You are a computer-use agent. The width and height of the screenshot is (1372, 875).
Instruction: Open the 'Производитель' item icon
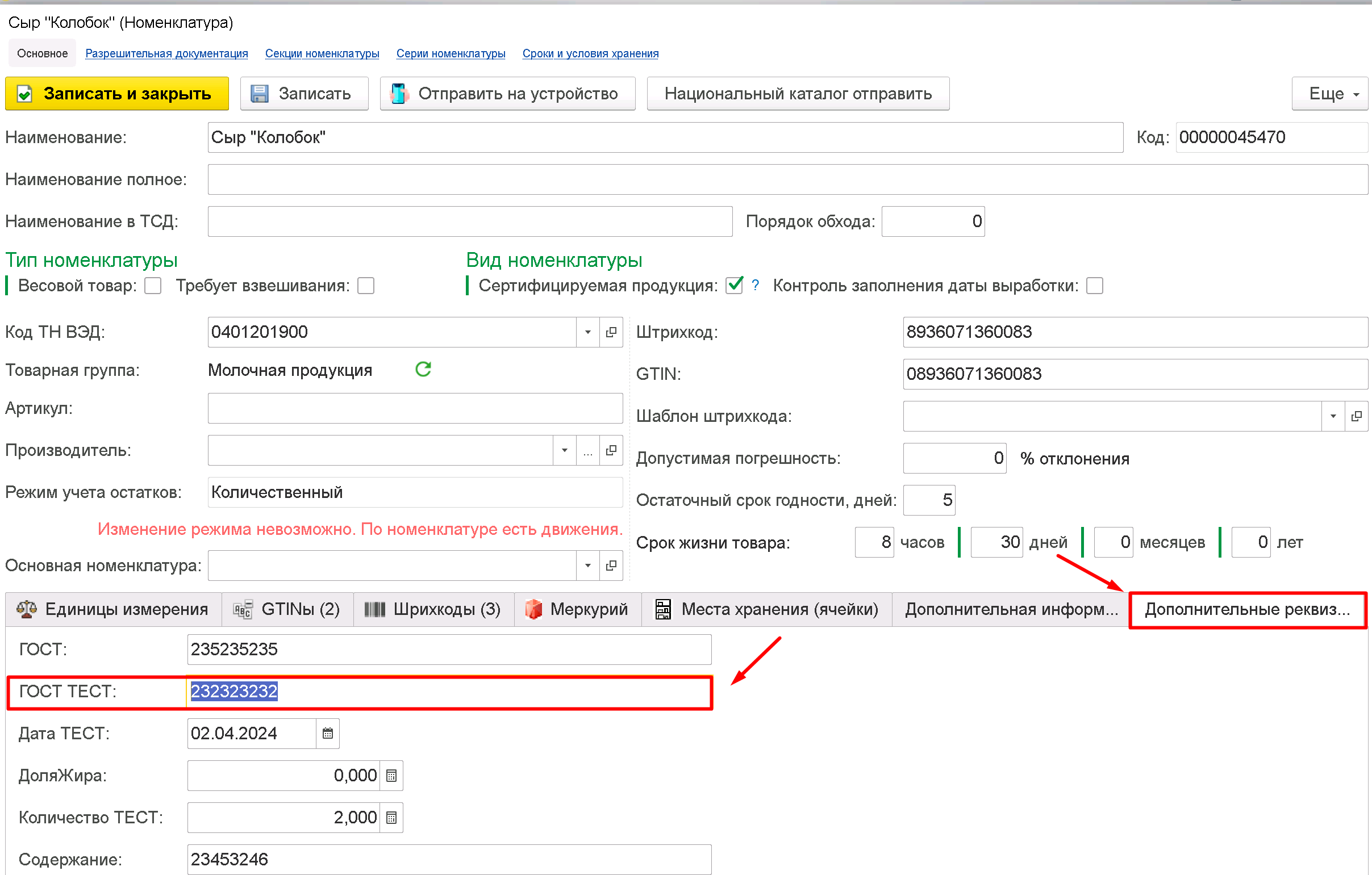[x=611, y=450]
